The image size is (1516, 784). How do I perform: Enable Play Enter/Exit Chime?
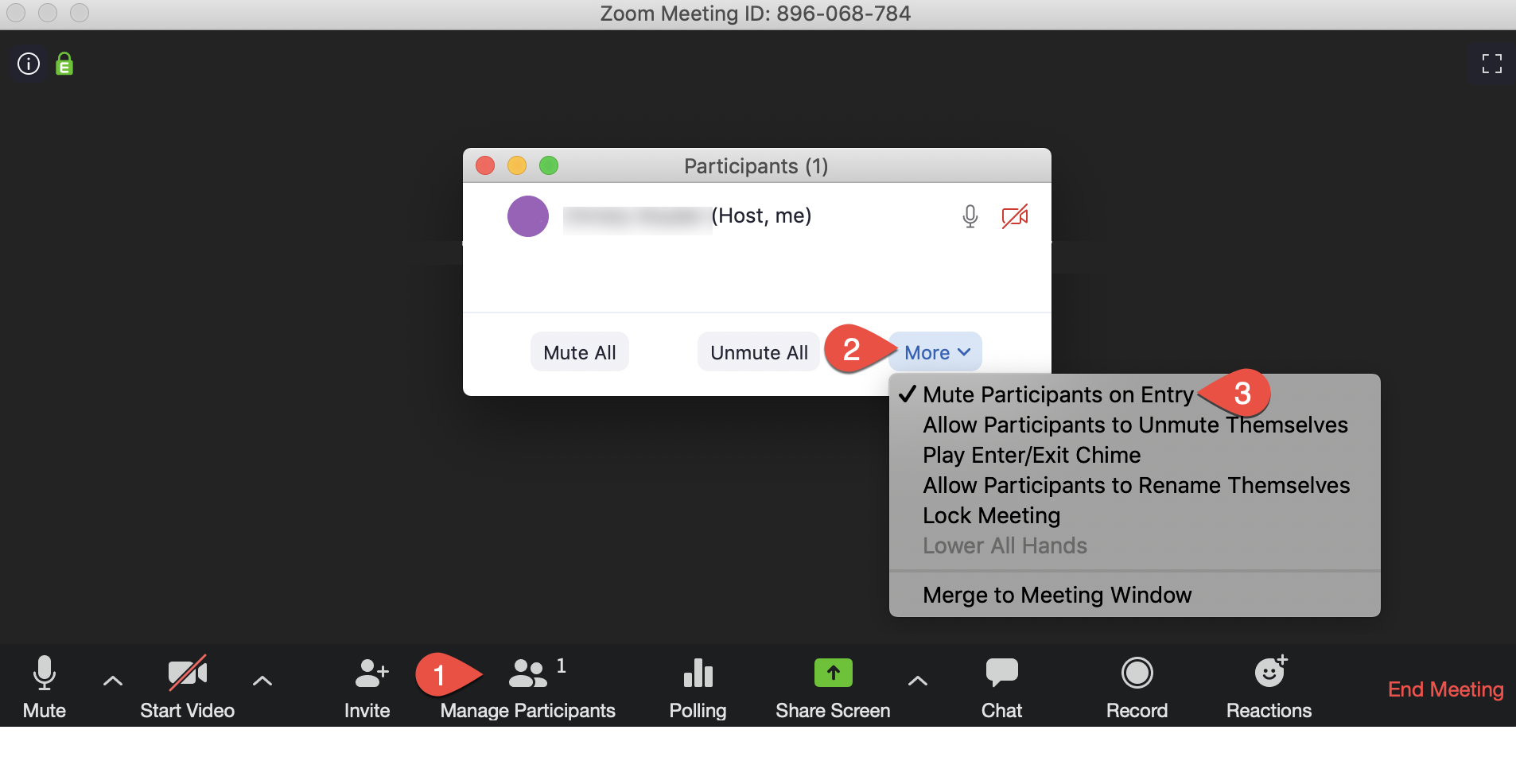click(x=1031, y=455)
